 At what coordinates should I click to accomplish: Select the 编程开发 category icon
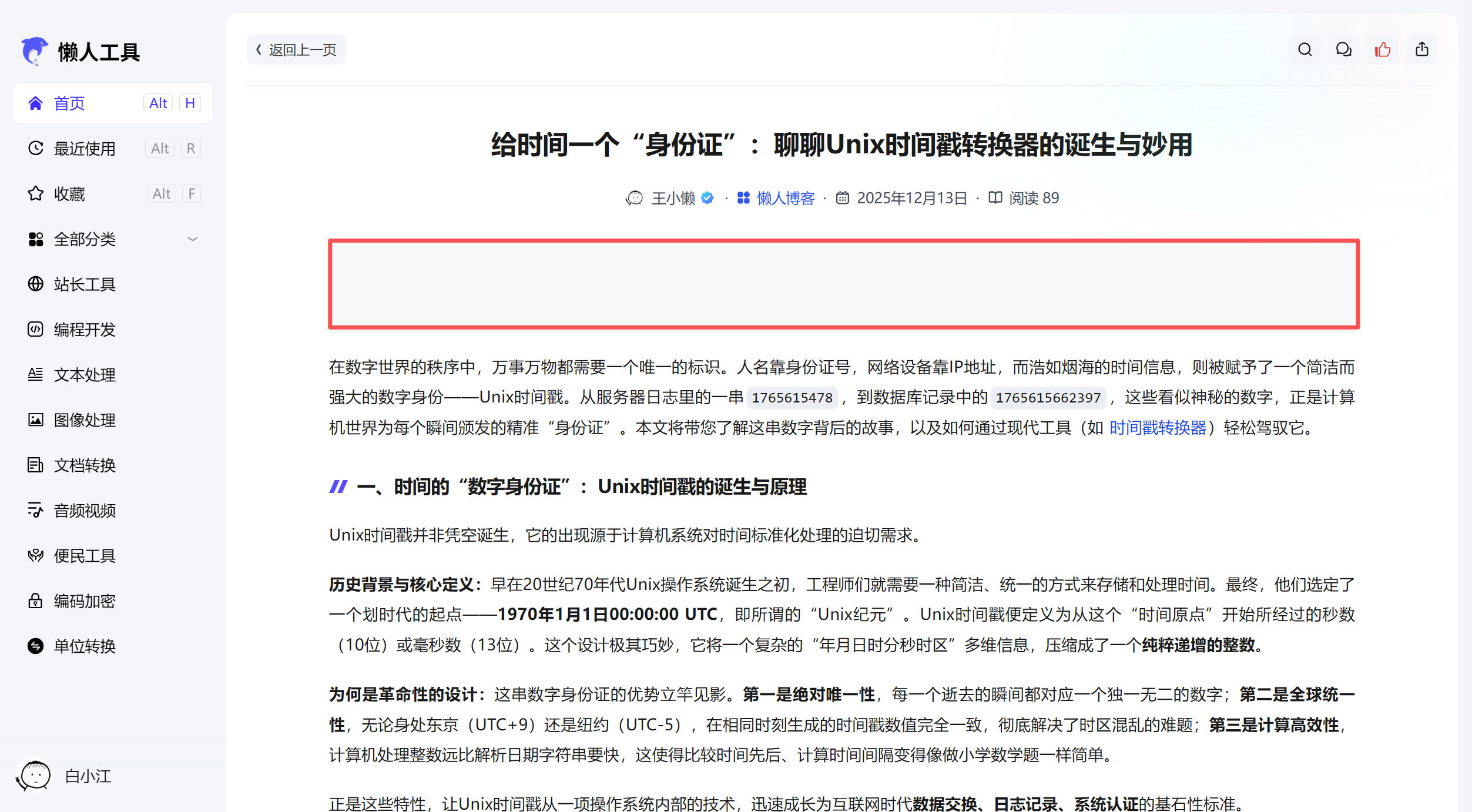click(36, 330)
